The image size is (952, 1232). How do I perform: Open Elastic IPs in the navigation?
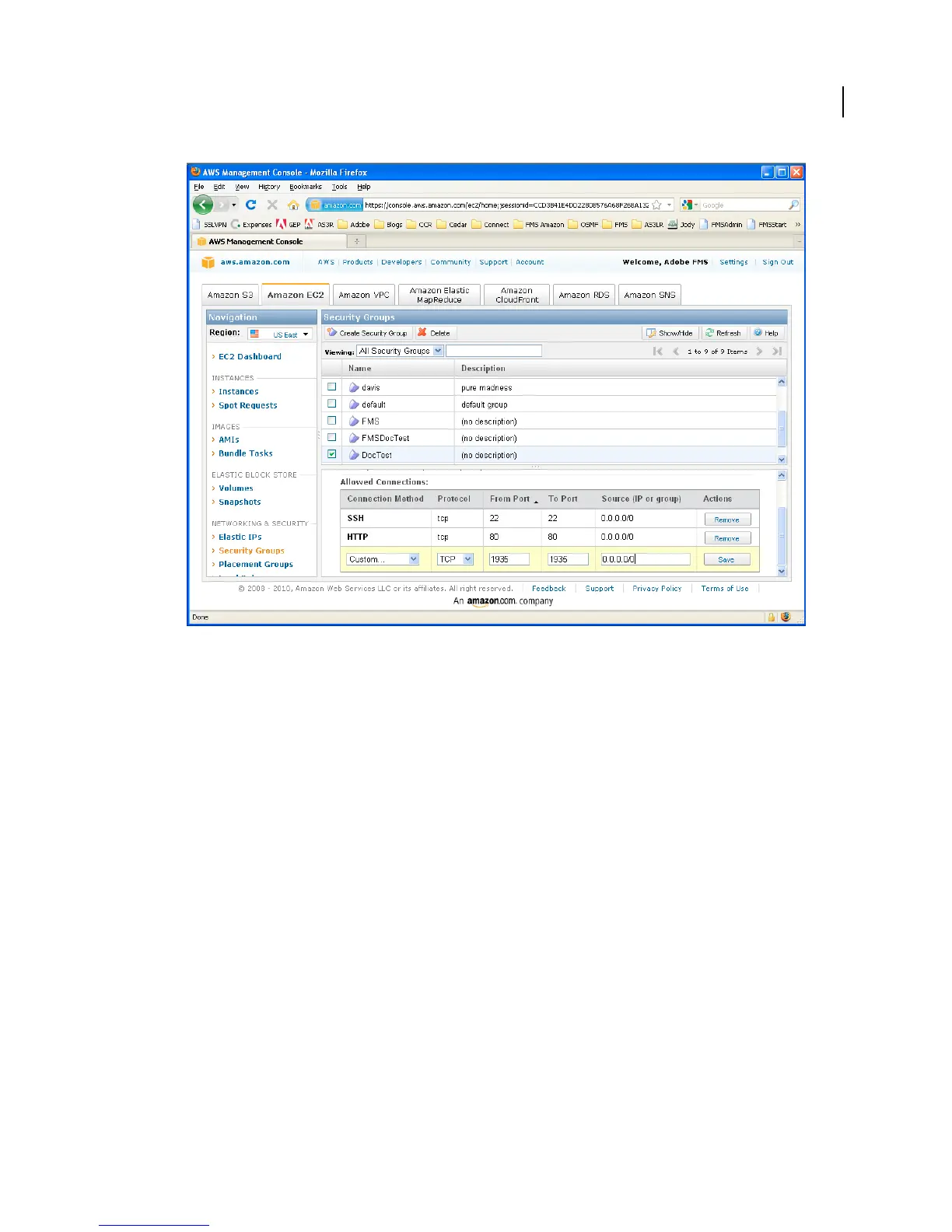pyautogui.click(x=240, y=537)
